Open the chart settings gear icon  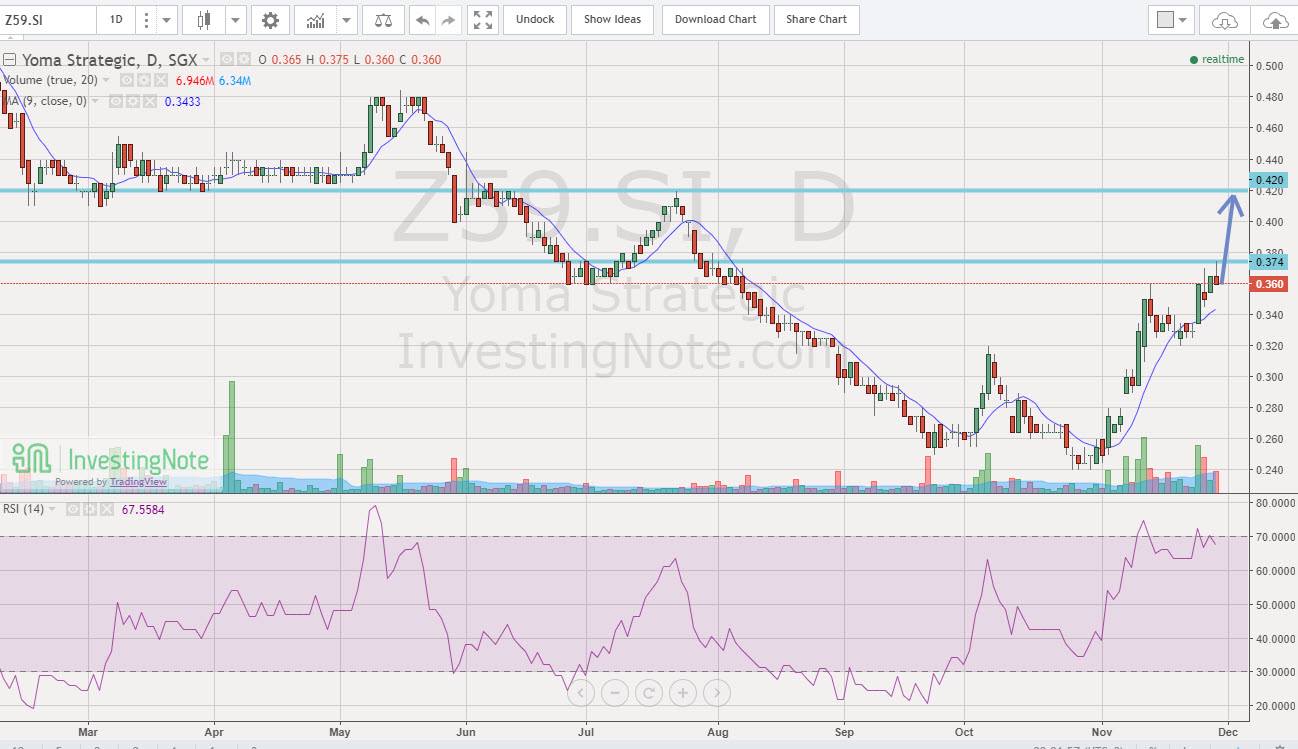pos(271,19)
